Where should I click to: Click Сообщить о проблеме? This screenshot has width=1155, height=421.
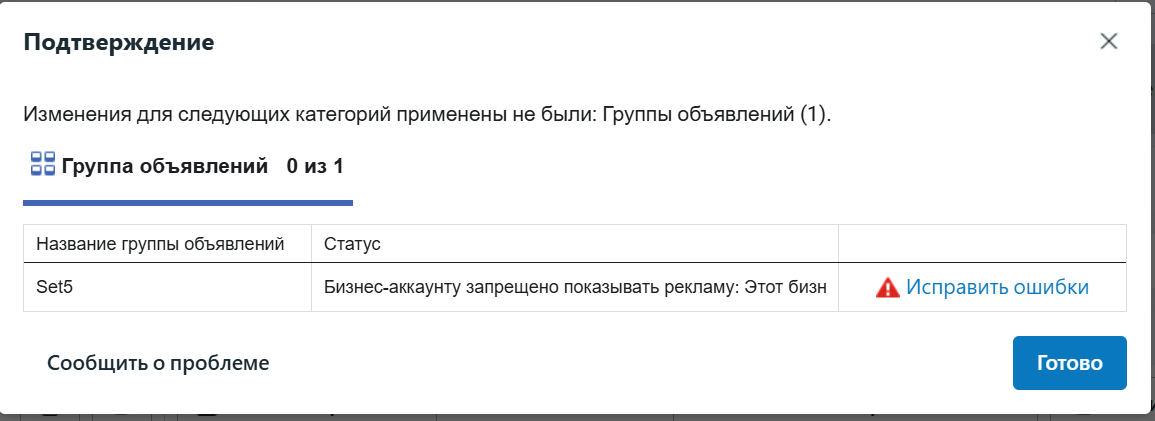click(158, 363)
